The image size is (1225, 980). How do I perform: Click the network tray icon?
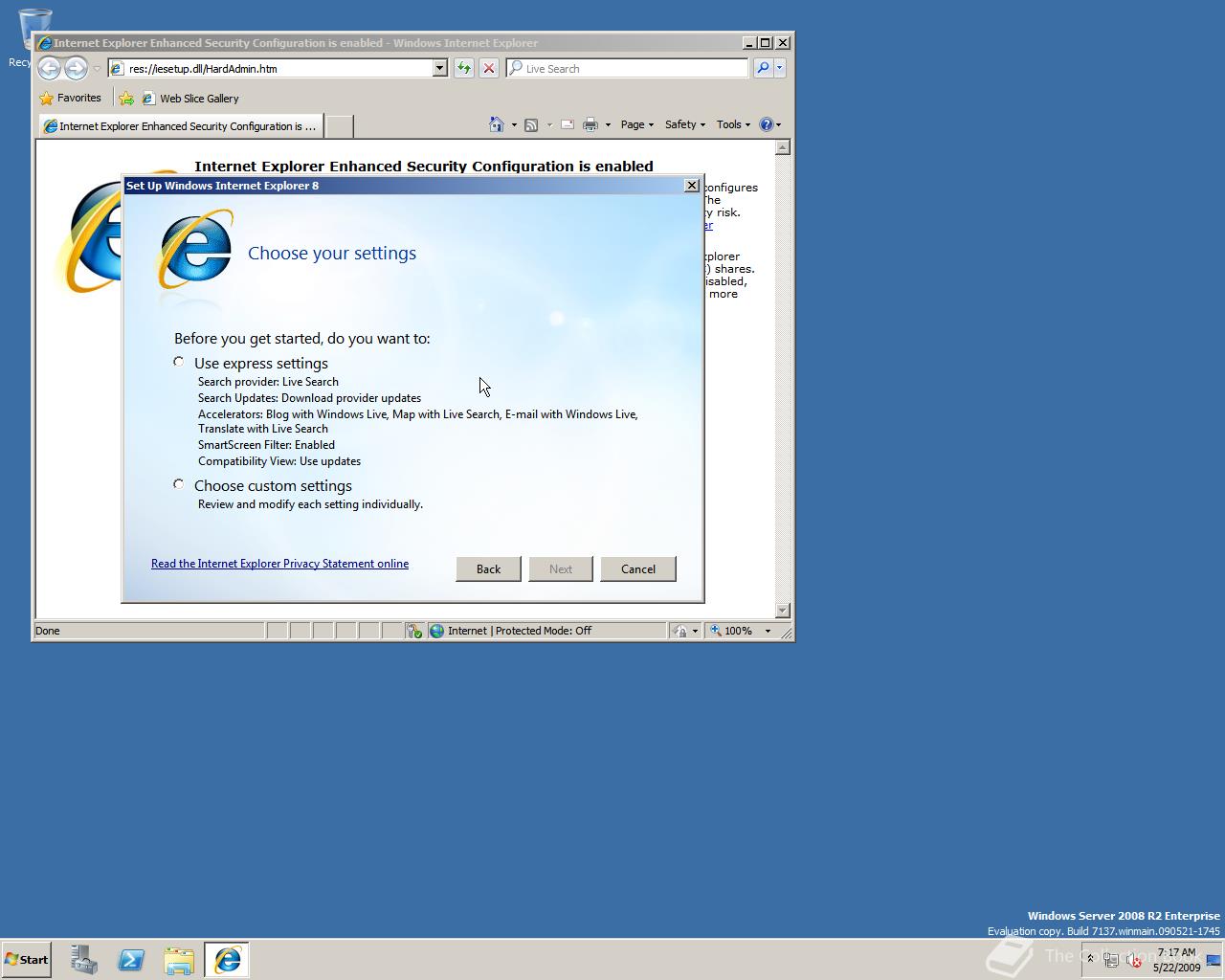pos(1111,960)
